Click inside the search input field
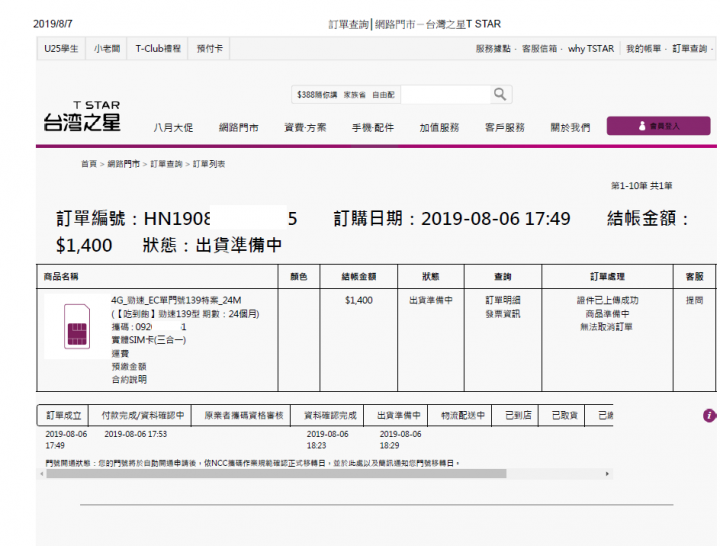The width and height of the screenshot is (720, 546). 445,95
